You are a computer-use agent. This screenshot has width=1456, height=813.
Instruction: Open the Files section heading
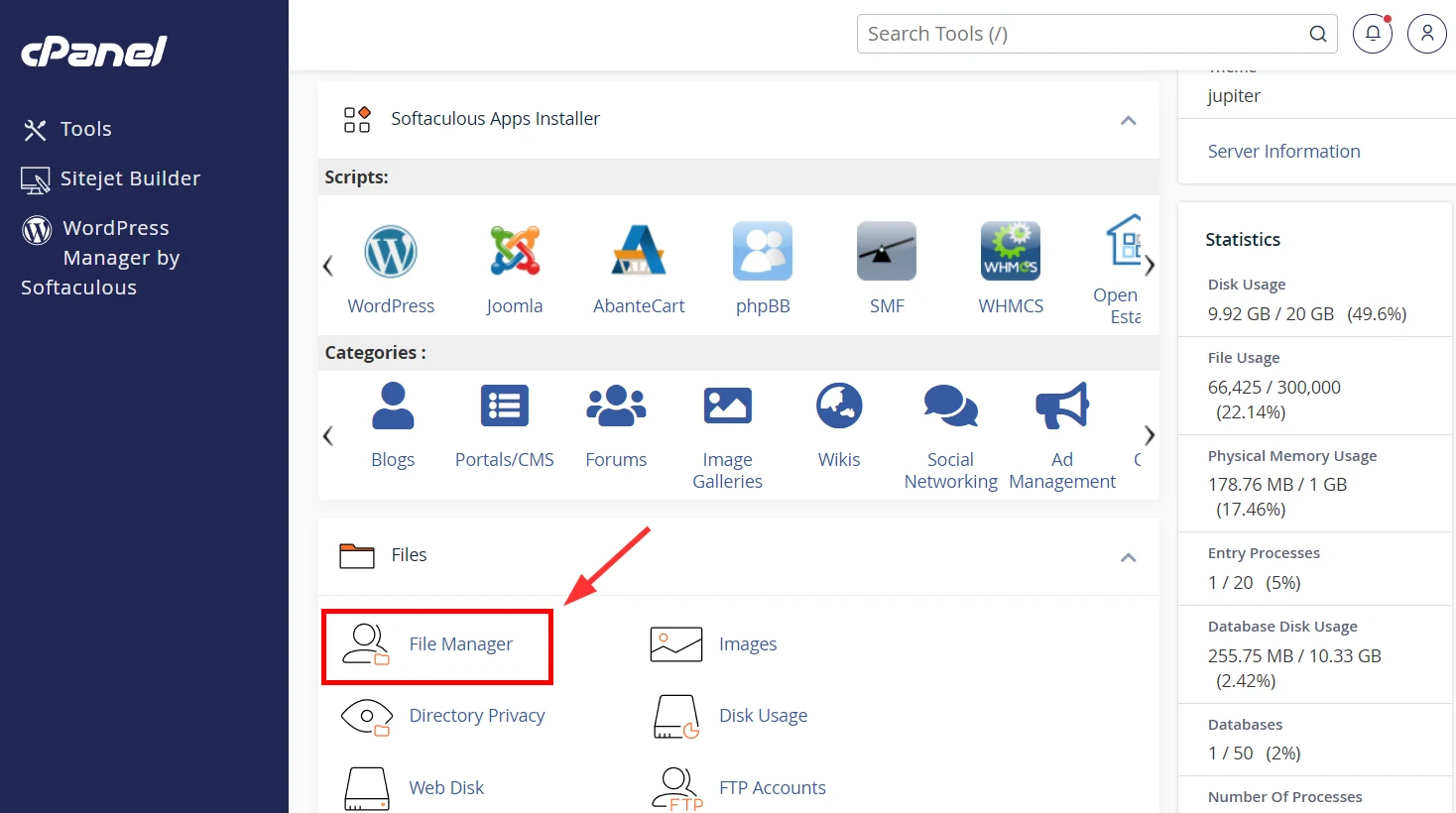(409, 555)
